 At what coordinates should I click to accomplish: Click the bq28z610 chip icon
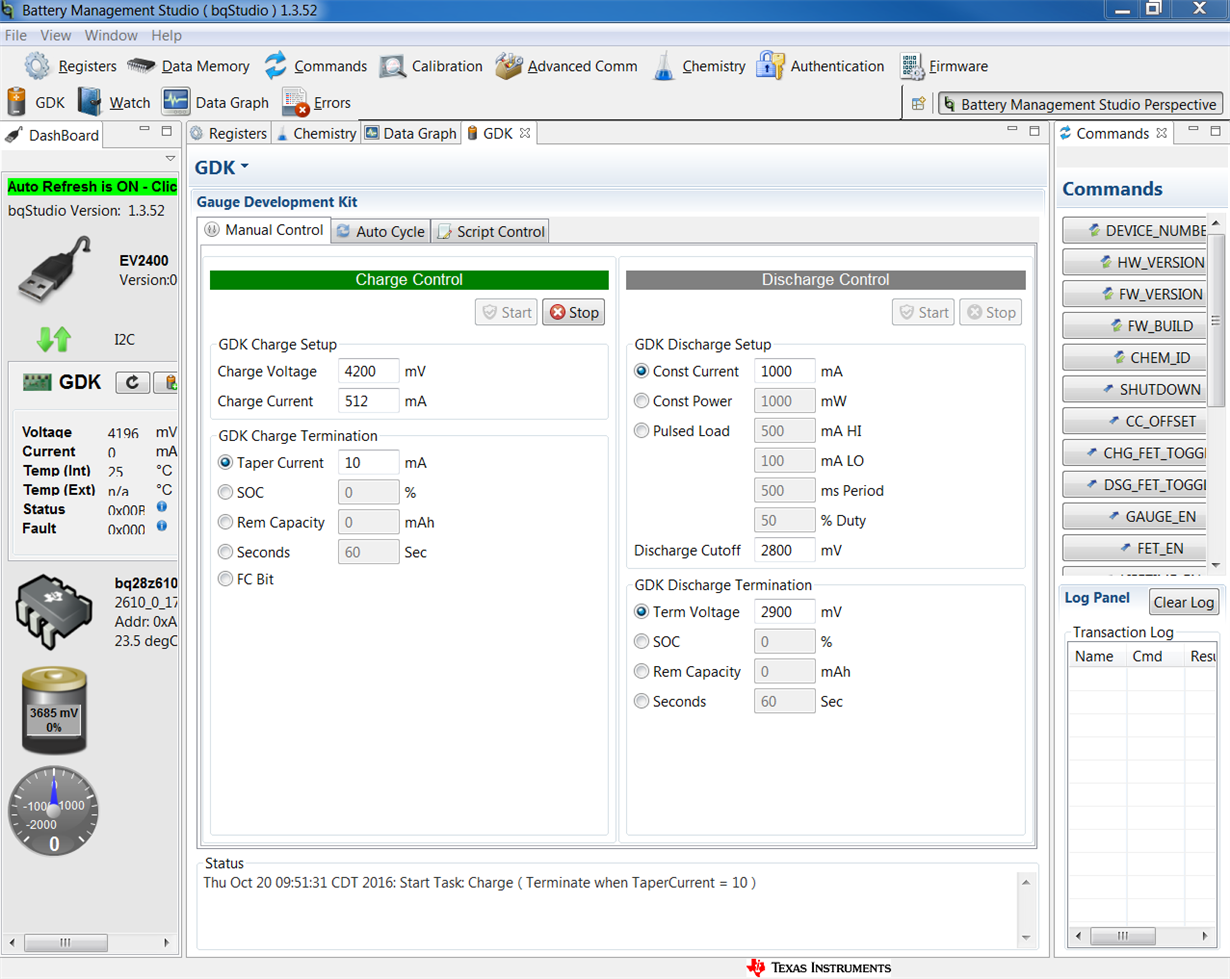[55, 614]
